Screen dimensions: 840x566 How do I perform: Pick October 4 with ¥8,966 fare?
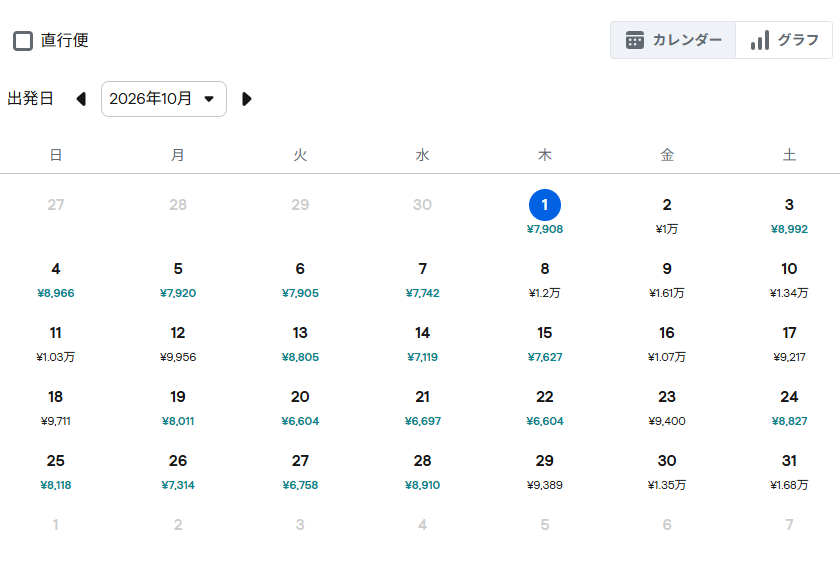pyautogui.click(x=56, y=280)
